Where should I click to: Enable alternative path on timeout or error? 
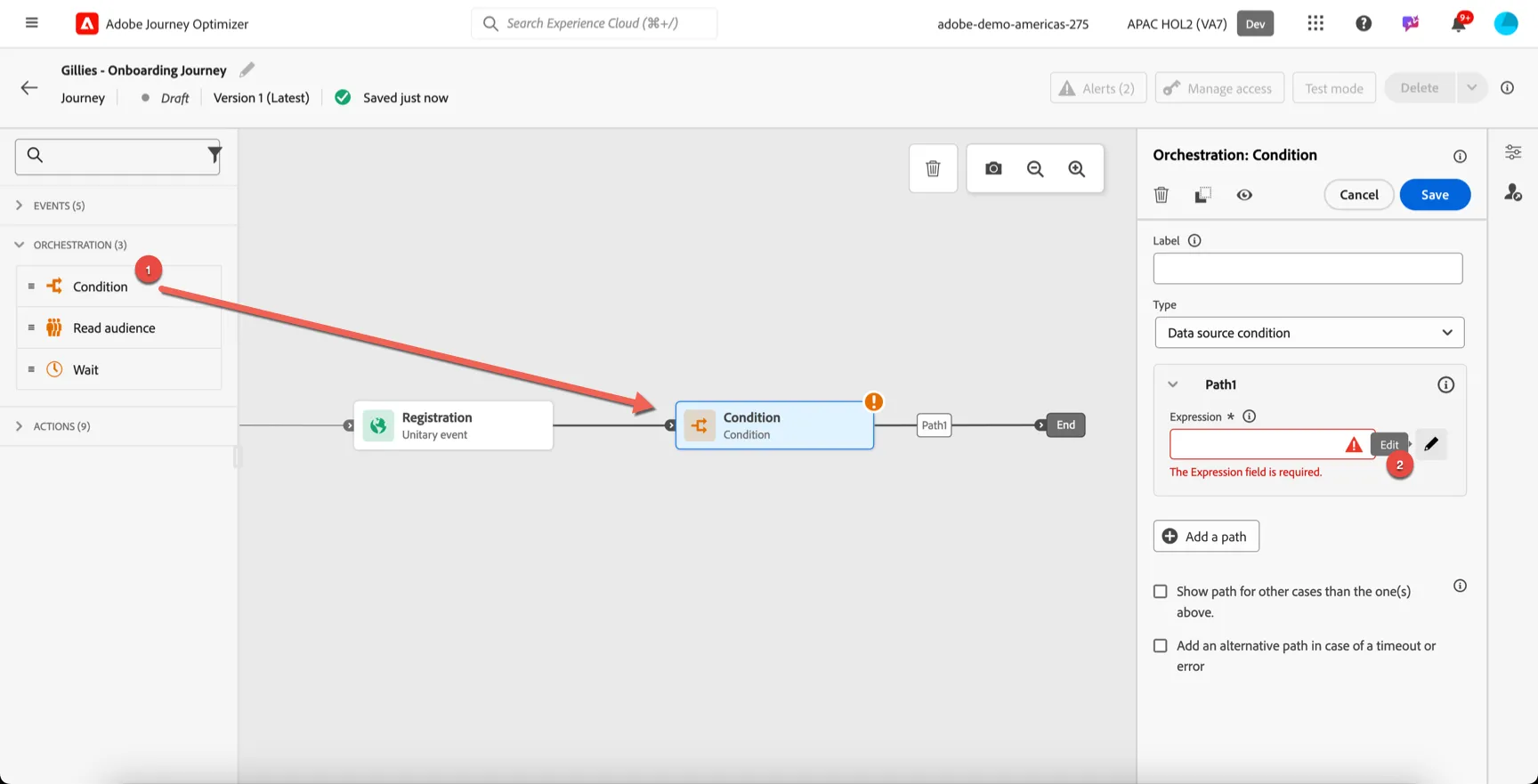pos(1161,646)
